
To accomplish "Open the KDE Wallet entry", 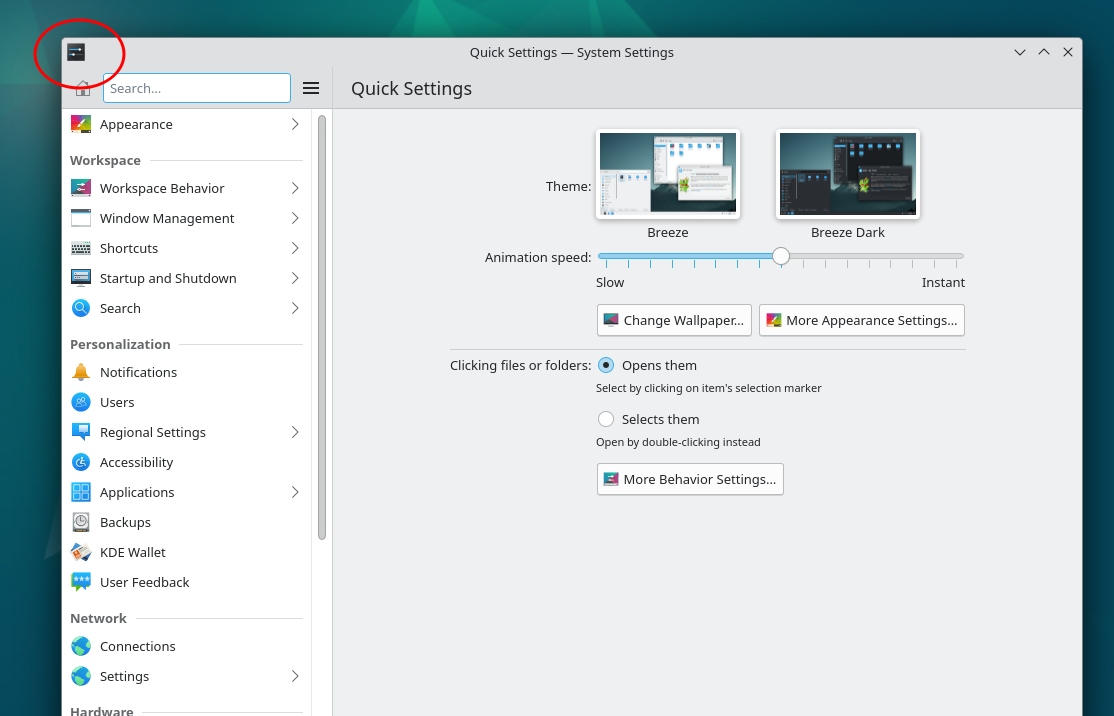I will coord(187,552).
